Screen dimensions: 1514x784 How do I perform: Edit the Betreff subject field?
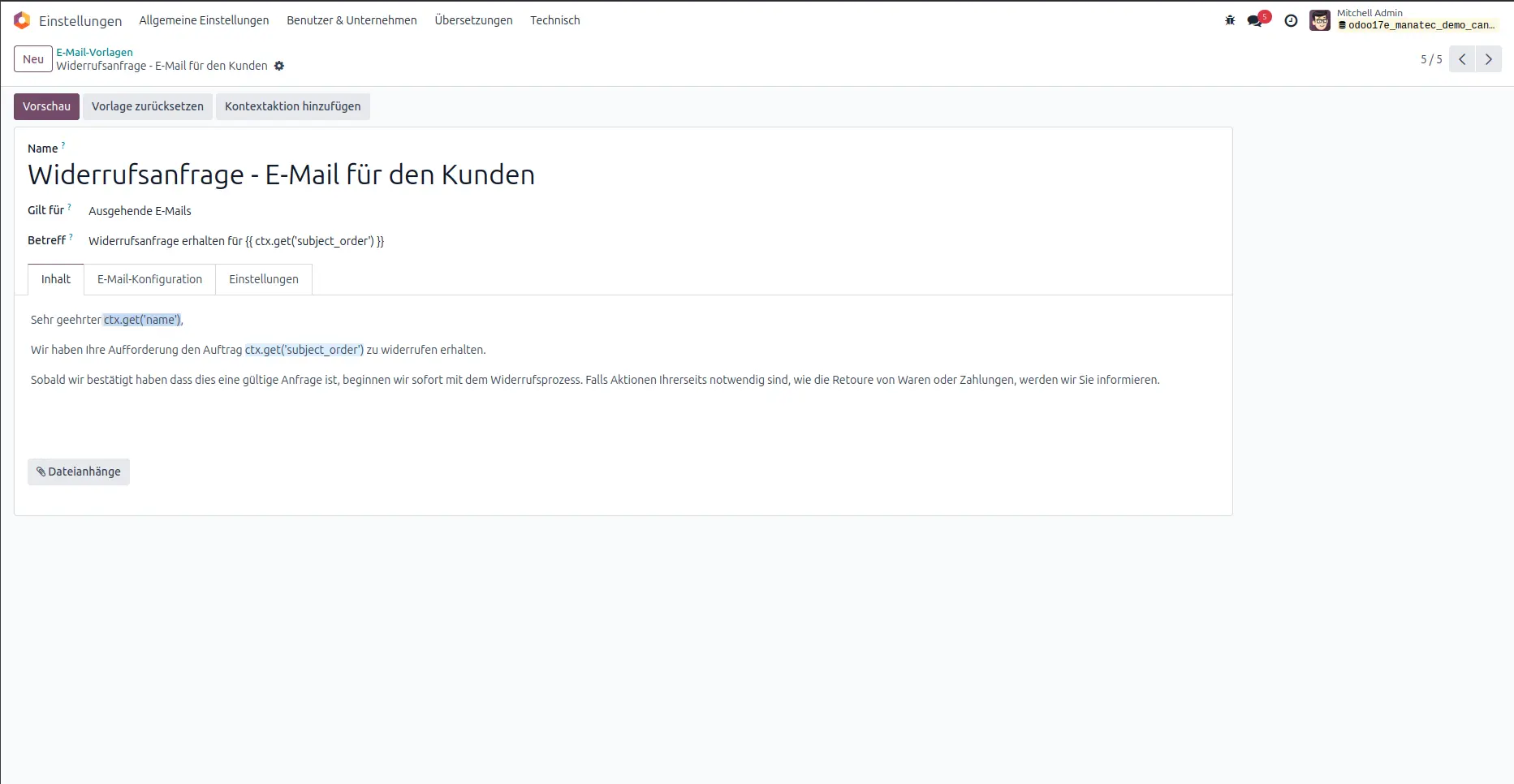pyautogui.click(x=235, y=240)
